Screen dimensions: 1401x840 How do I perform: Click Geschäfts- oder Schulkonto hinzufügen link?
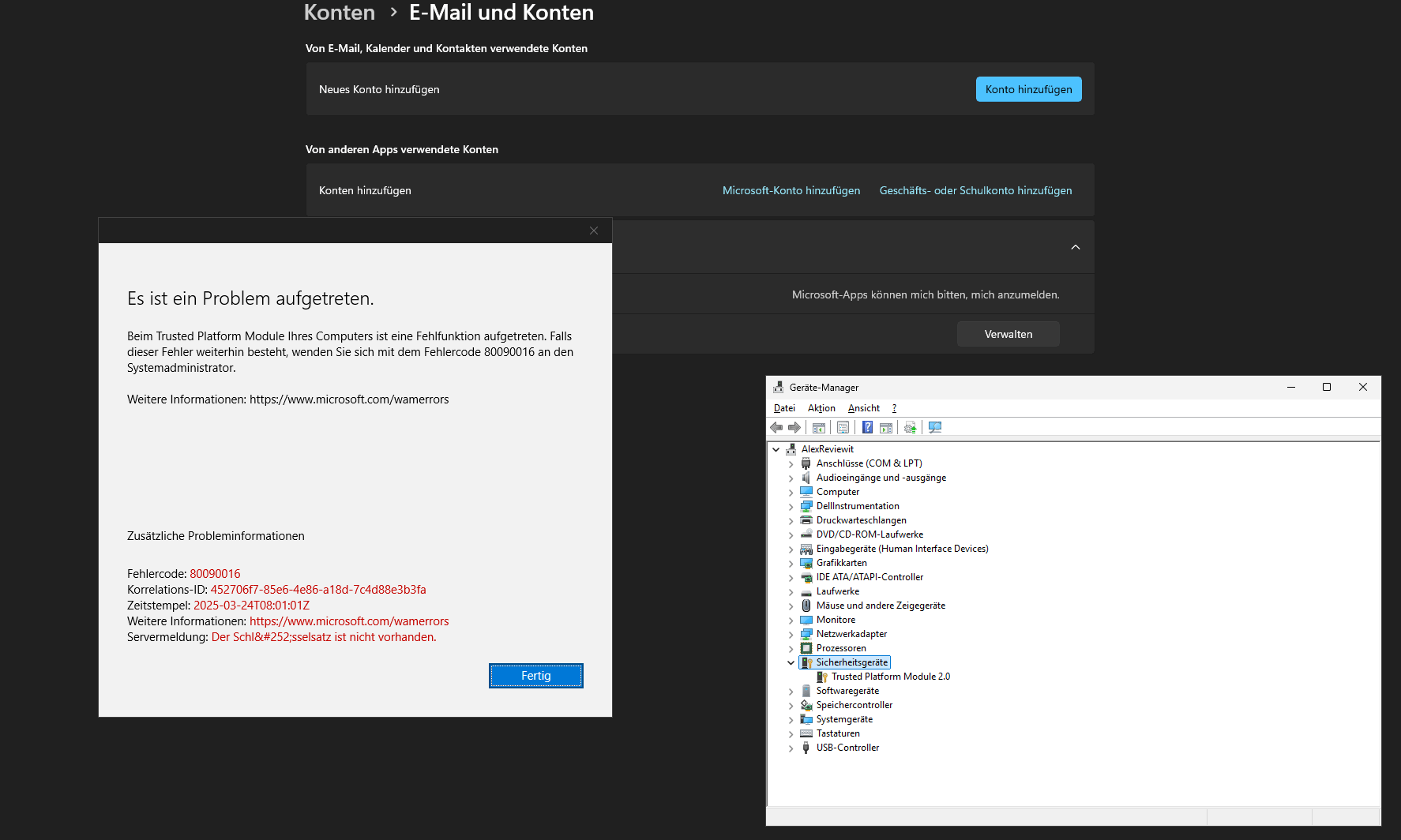(975, 190)
